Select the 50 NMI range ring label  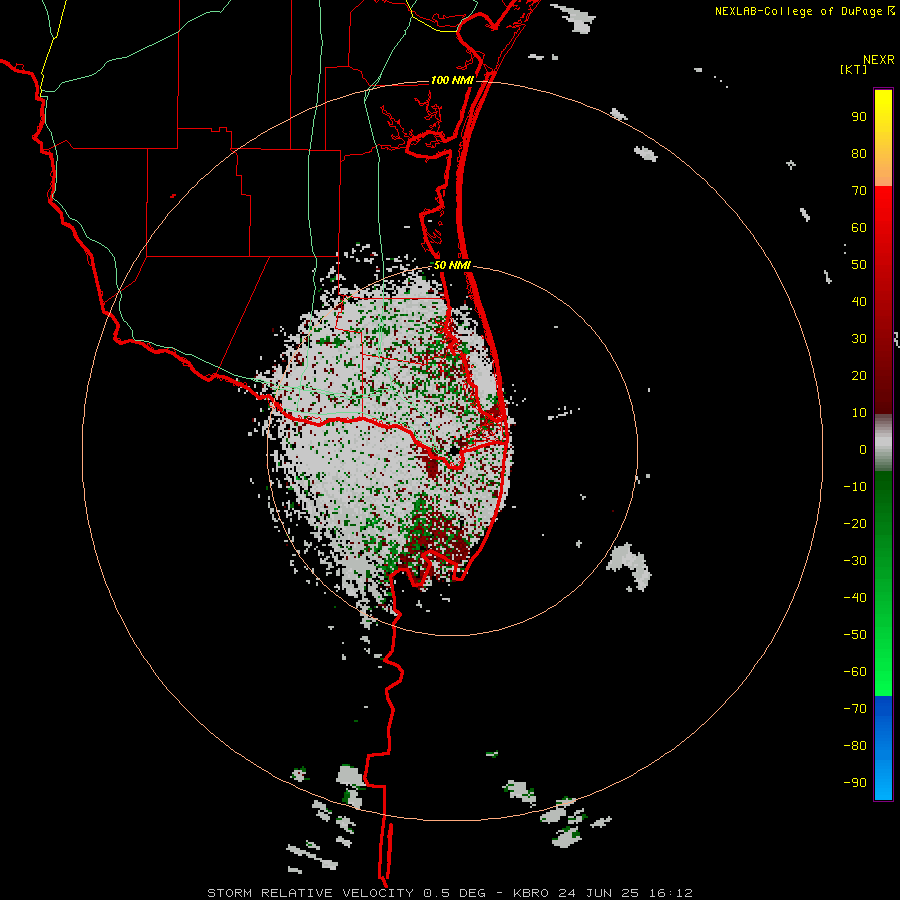pyautogui.click(x=452, y=265)
